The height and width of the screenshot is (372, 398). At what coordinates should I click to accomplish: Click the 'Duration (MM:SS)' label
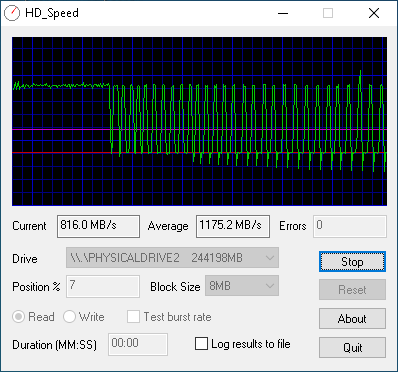[54, 345]
